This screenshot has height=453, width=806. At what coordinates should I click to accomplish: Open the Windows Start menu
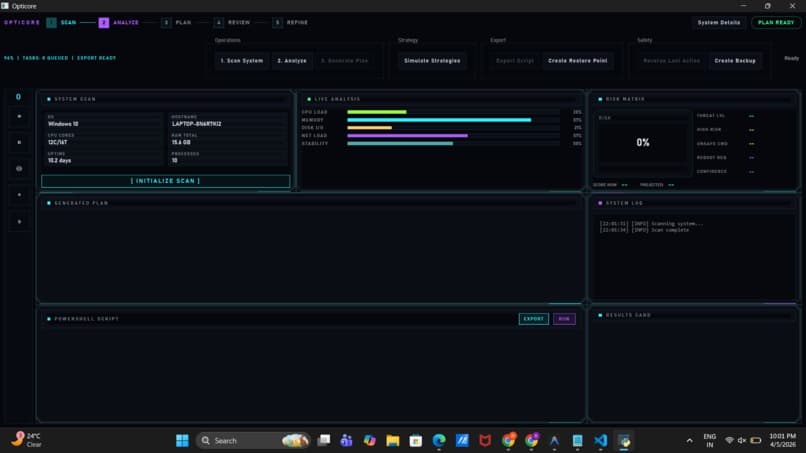click(182, 441)
